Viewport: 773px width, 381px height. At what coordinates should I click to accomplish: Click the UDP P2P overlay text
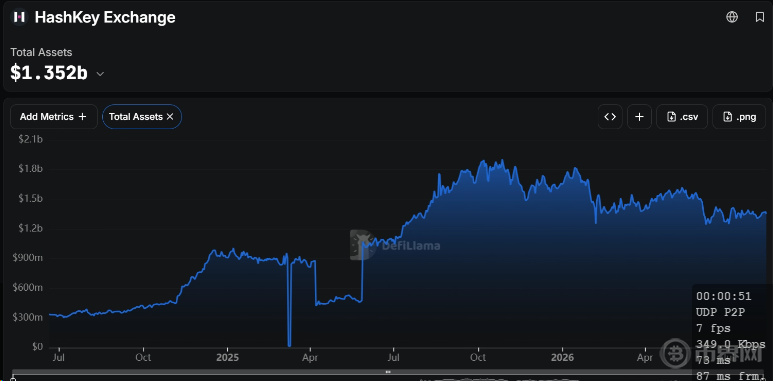[x=720, y=312]
